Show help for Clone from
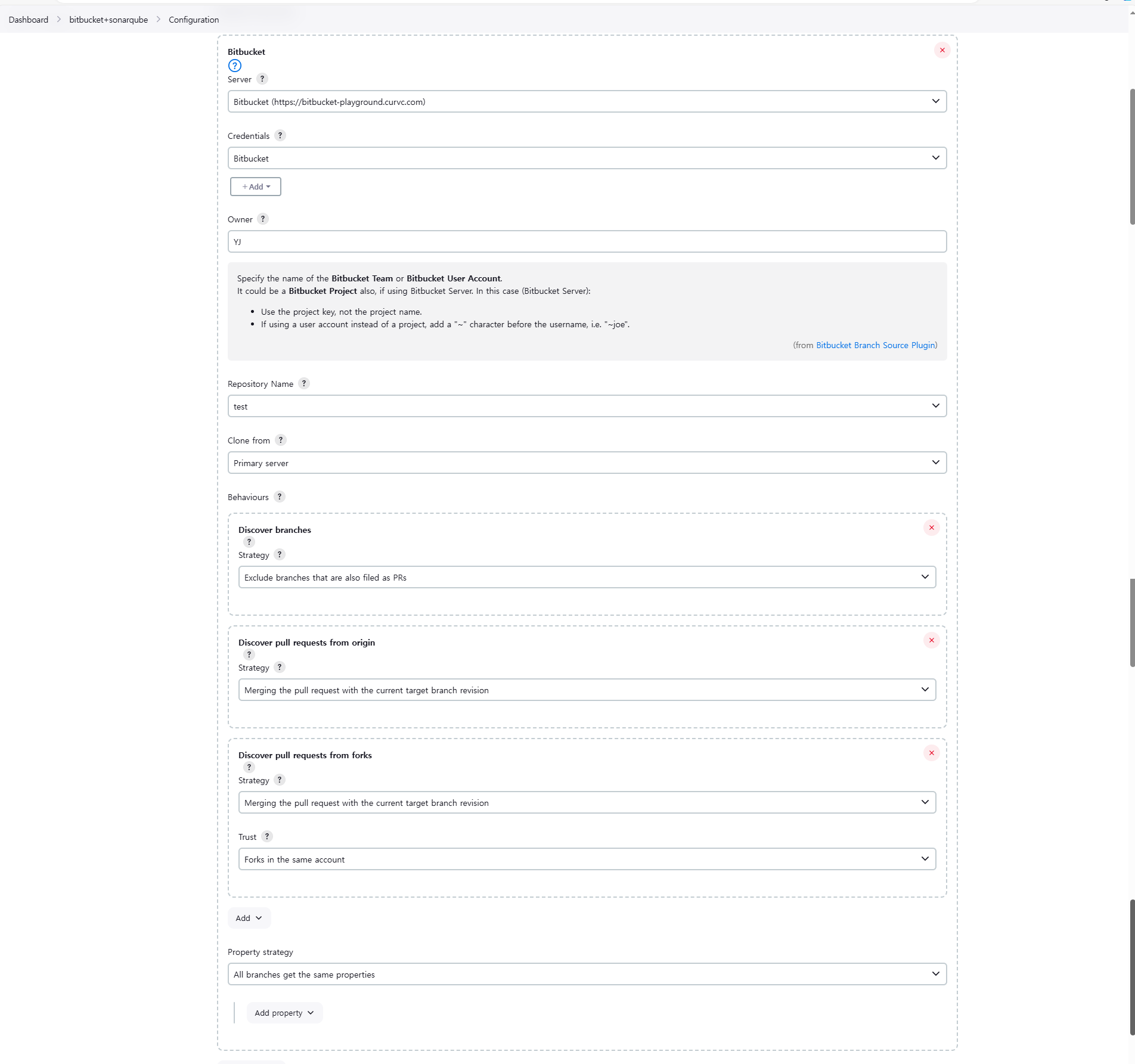 [281, 440]
